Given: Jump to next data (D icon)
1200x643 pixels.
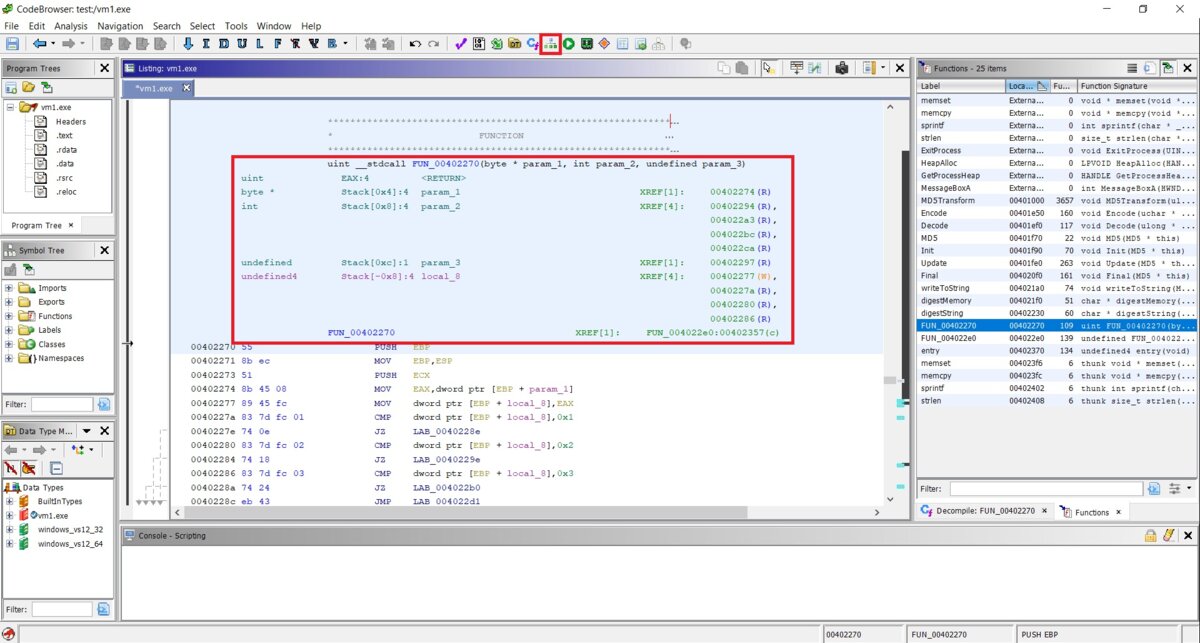Looking at the screenshot, I should 225,44.
